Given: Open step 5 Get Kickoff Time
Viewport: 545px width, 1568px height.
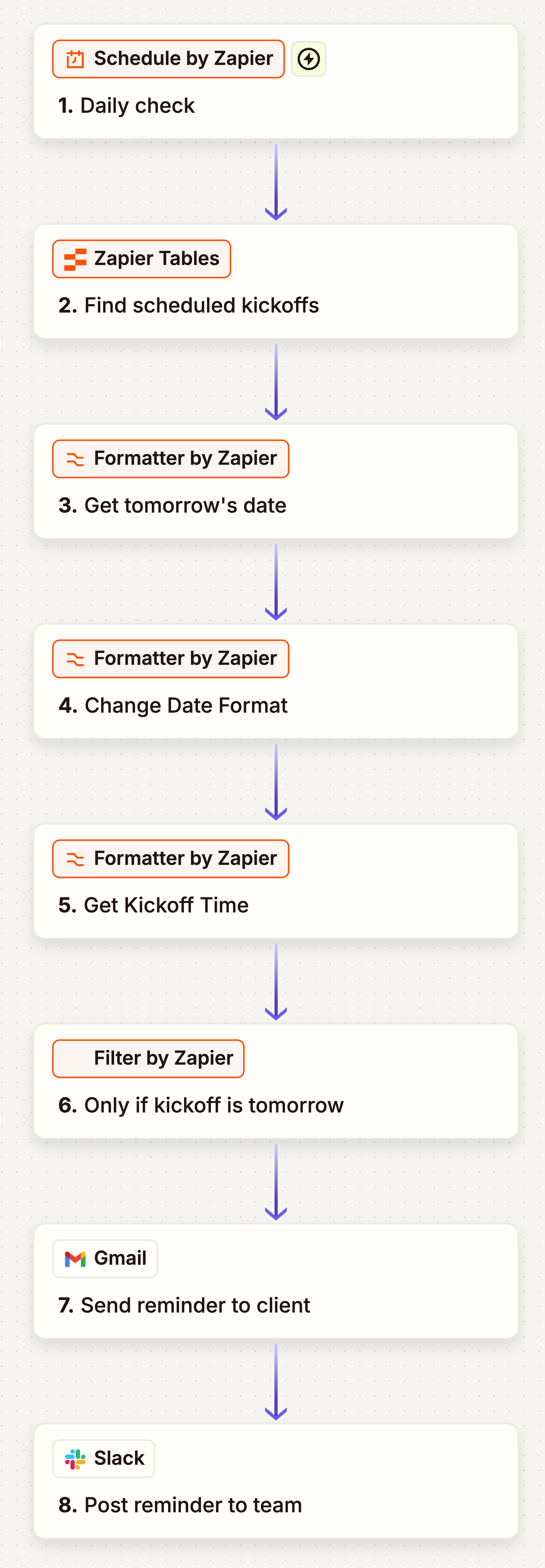Looking at the screenshot, I should [275, 881].
